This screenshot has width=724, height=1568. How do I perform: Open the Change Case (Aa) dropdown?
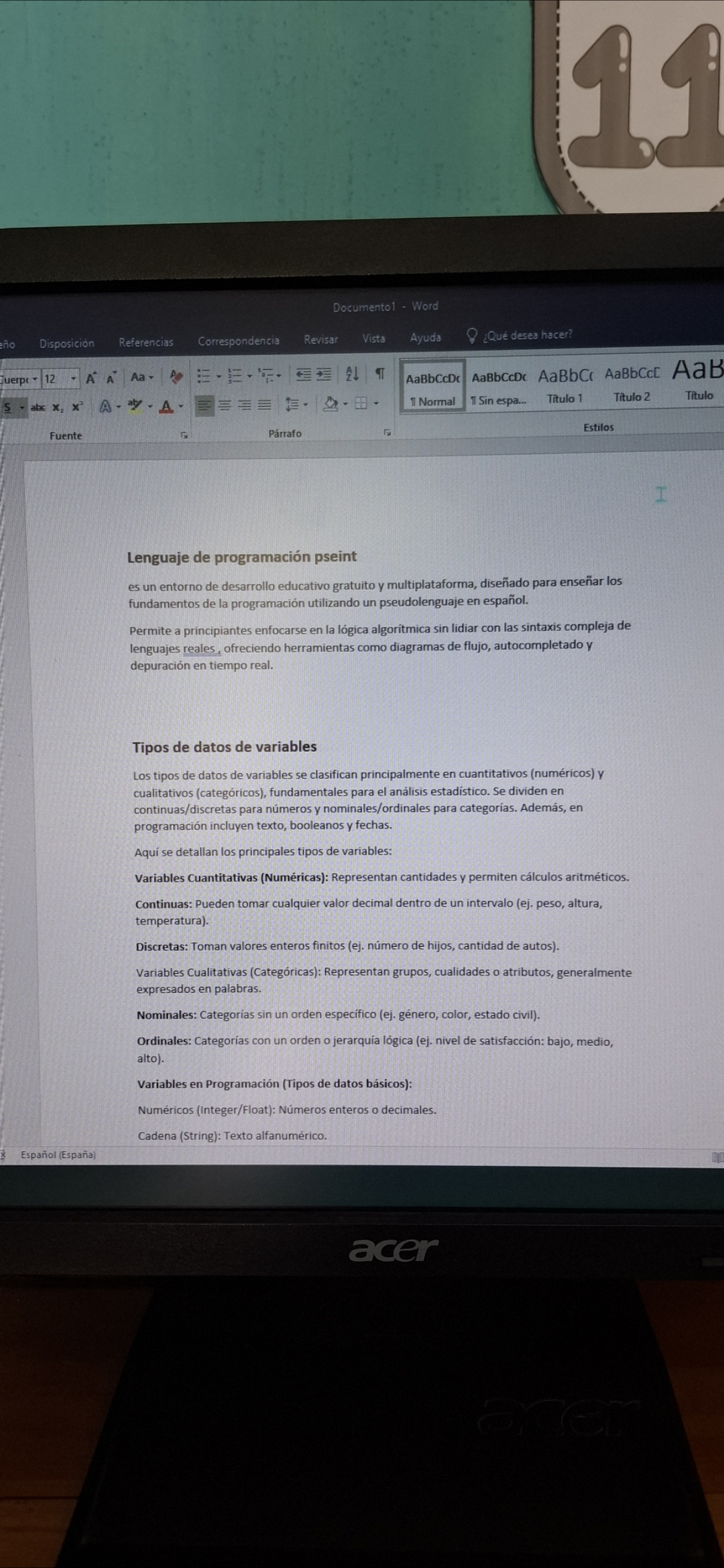(x=141, y=377)
